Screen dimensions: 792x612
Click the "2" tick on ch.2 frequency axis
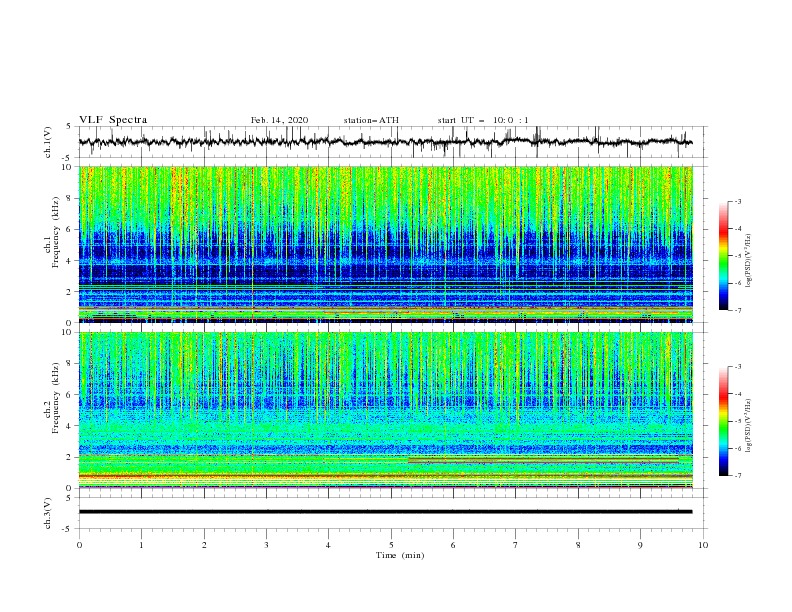70,457
